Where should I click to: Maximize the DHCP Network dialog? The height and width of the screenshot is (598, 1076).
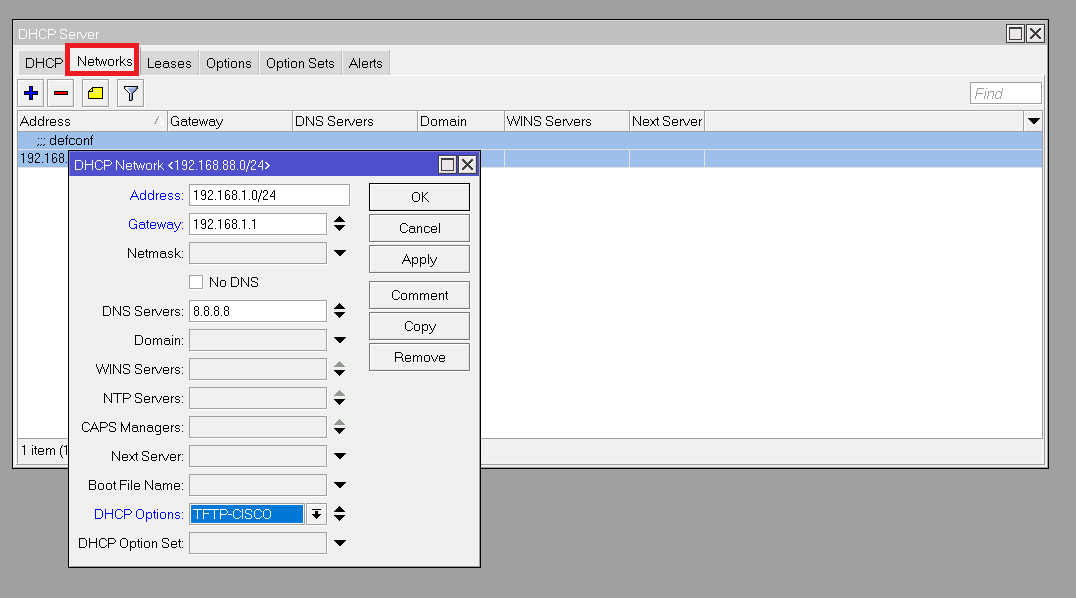pos(448,164)
